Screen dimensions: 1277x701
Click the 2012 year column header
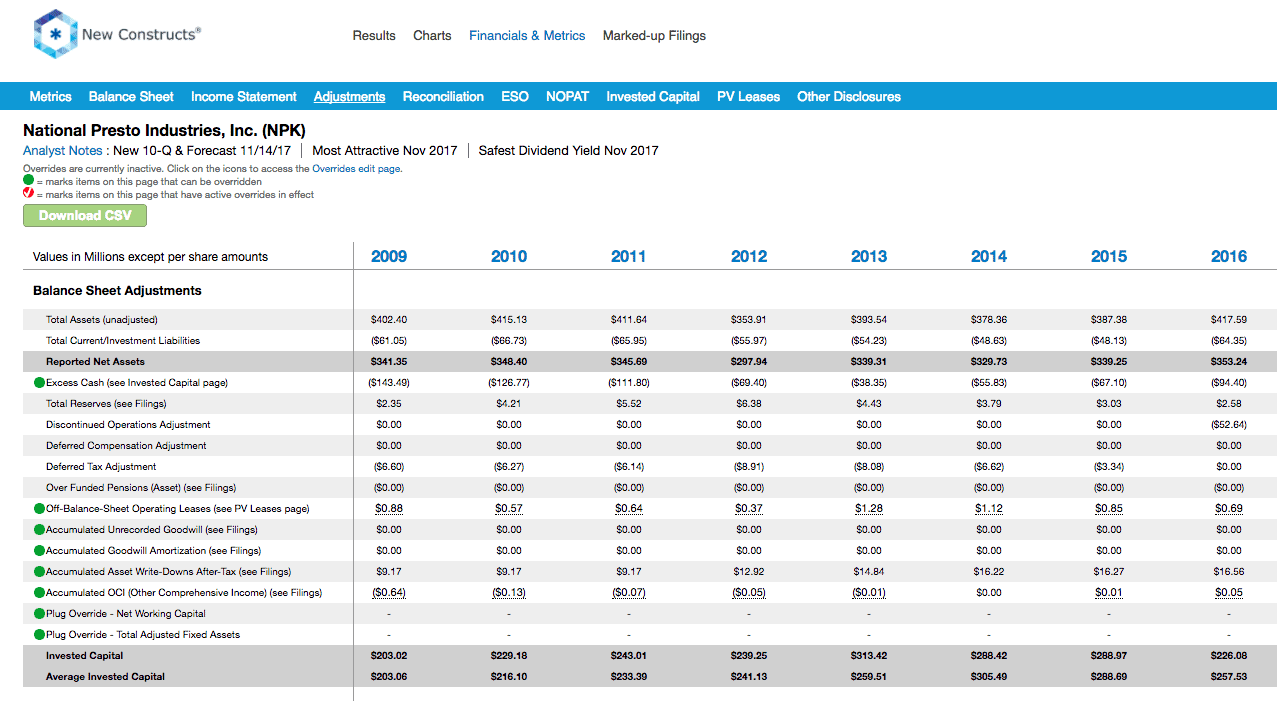click(749, 257)
